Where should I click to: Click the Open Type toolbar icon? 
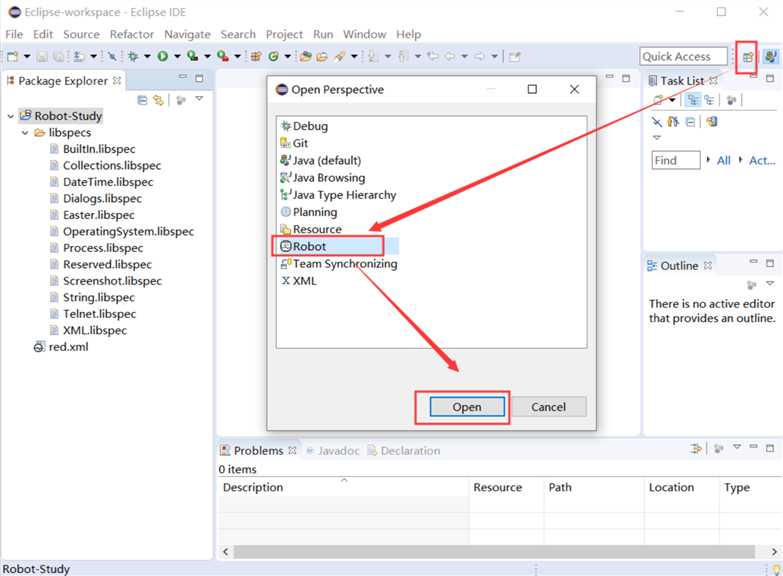[x=306, y=56]
